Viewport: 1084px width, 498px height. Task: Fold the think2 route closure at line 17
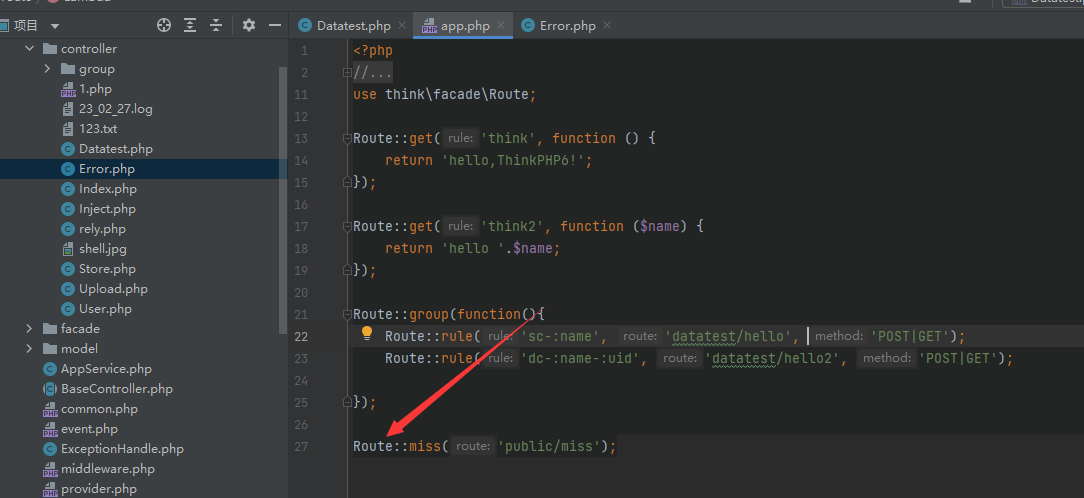tap(347, 226)
